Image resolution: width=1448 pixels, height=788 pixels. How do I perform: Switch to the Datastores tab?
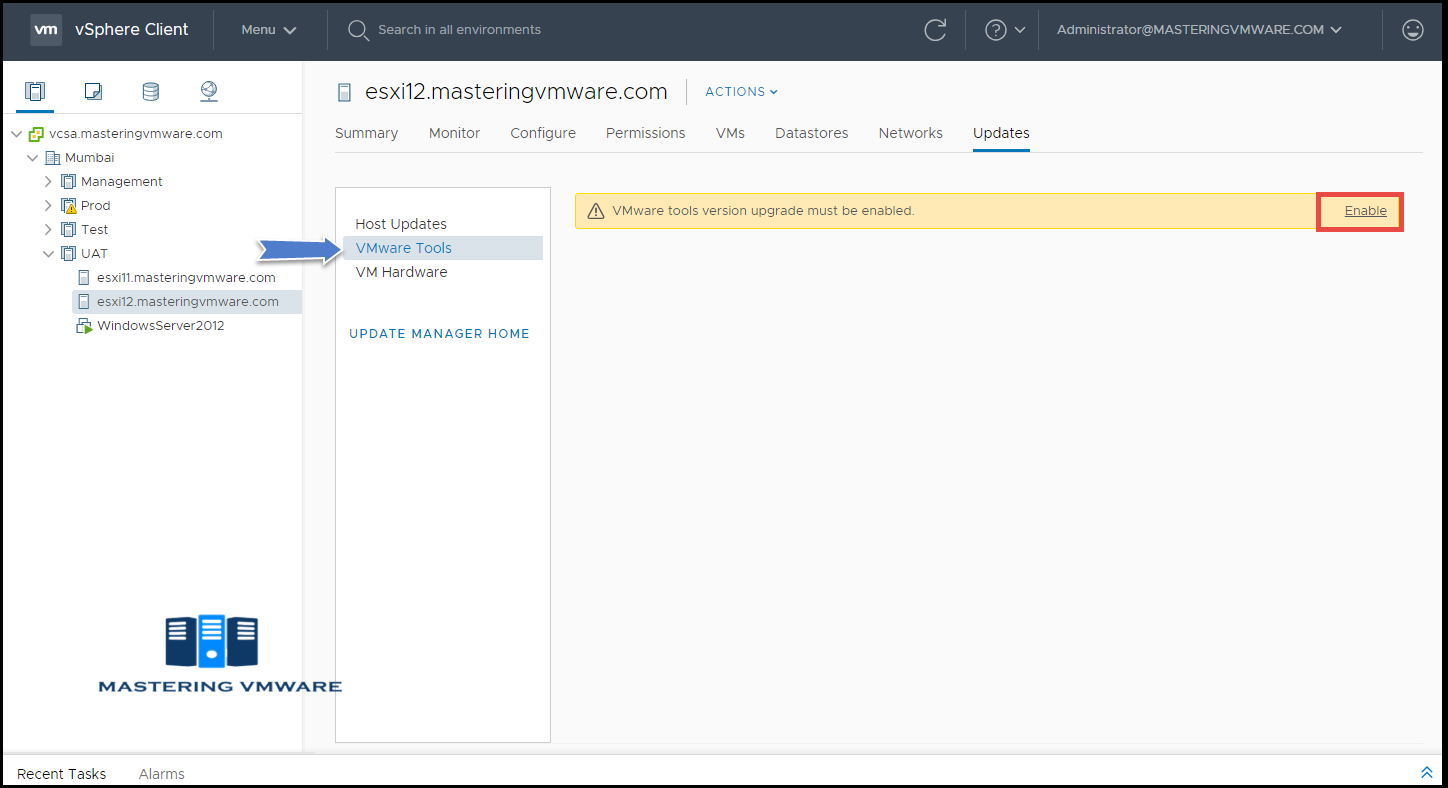812,133
